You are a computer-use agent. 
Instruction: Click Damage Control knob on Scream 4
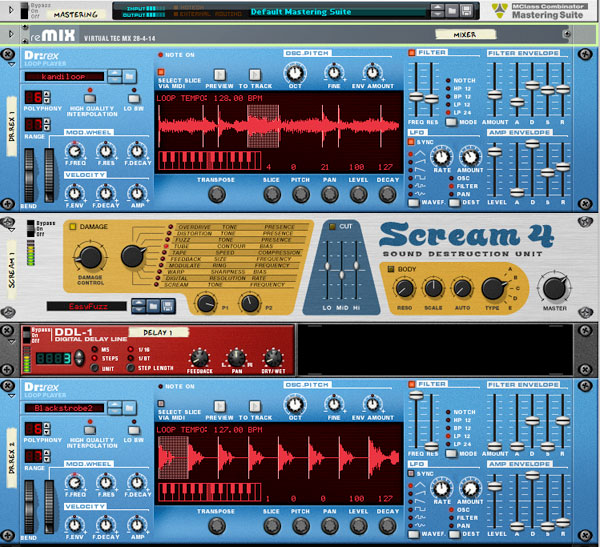point(90,257)
